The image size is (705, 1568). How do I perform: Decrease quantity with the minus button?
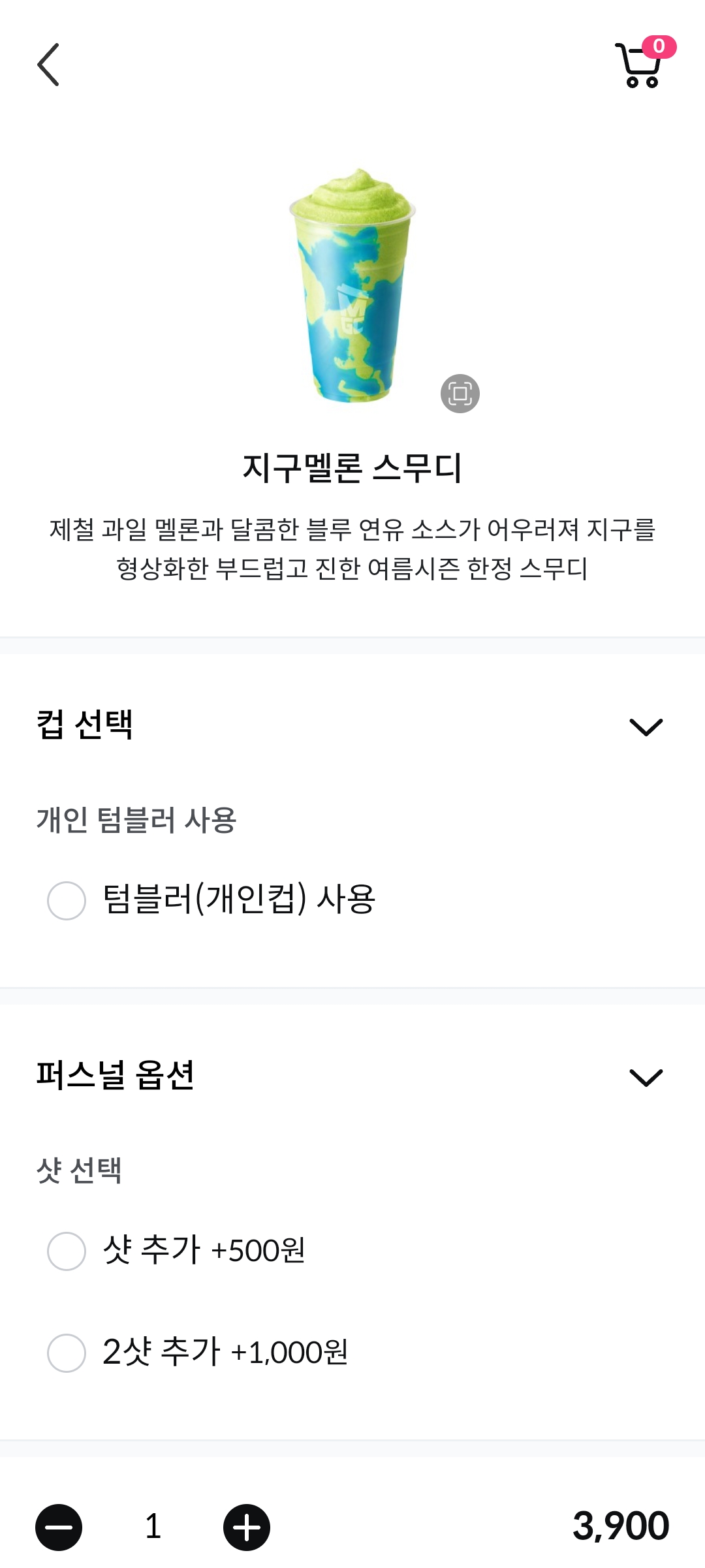pos(59,1527)
